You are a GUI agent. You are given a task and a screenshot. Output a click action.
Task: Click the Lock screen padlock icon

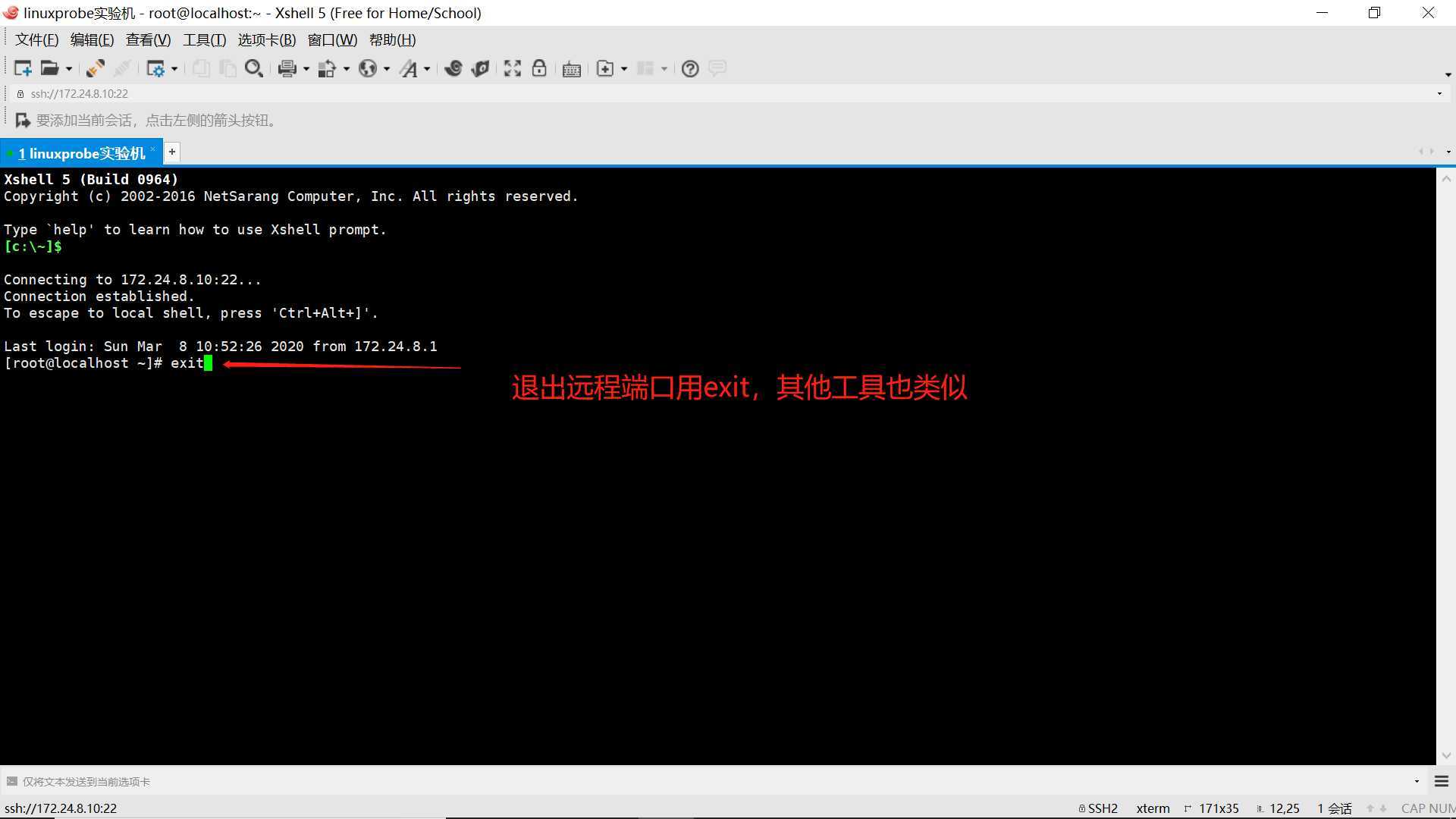pyautogui.click(x=539, y=68)
